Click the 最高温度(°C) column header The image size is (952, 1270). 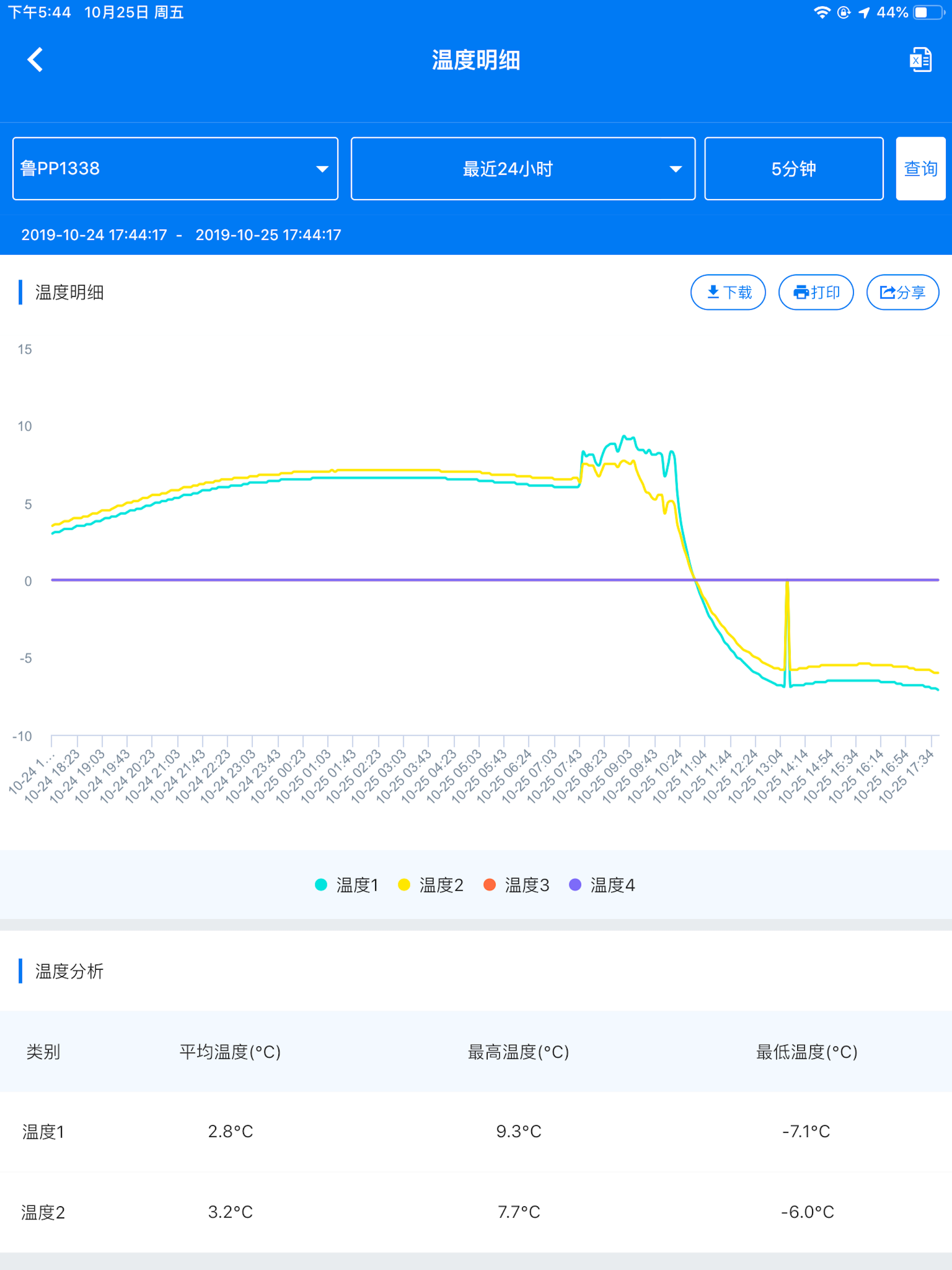point(518,1051)
